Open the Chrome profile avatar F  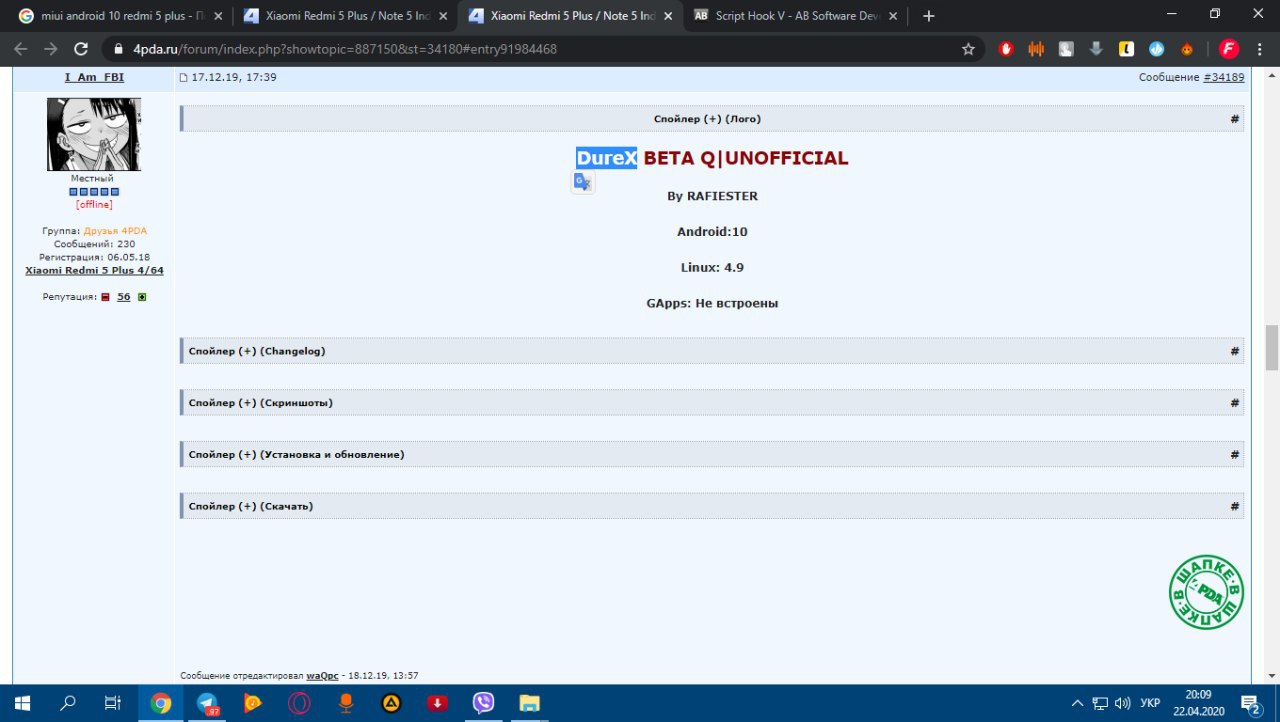click(x=1229, y=48)
